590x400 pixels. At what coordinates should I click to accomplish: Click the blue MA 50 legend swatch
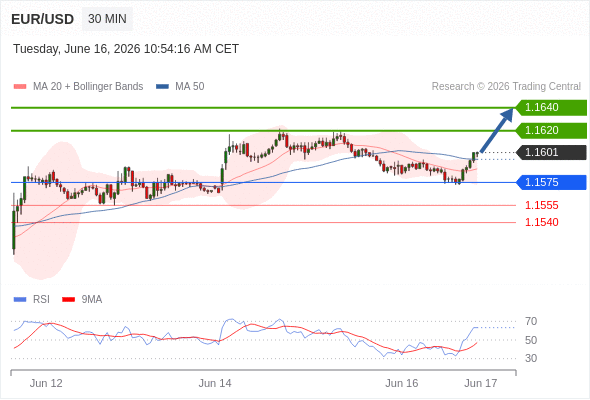(x=162, y=87)
